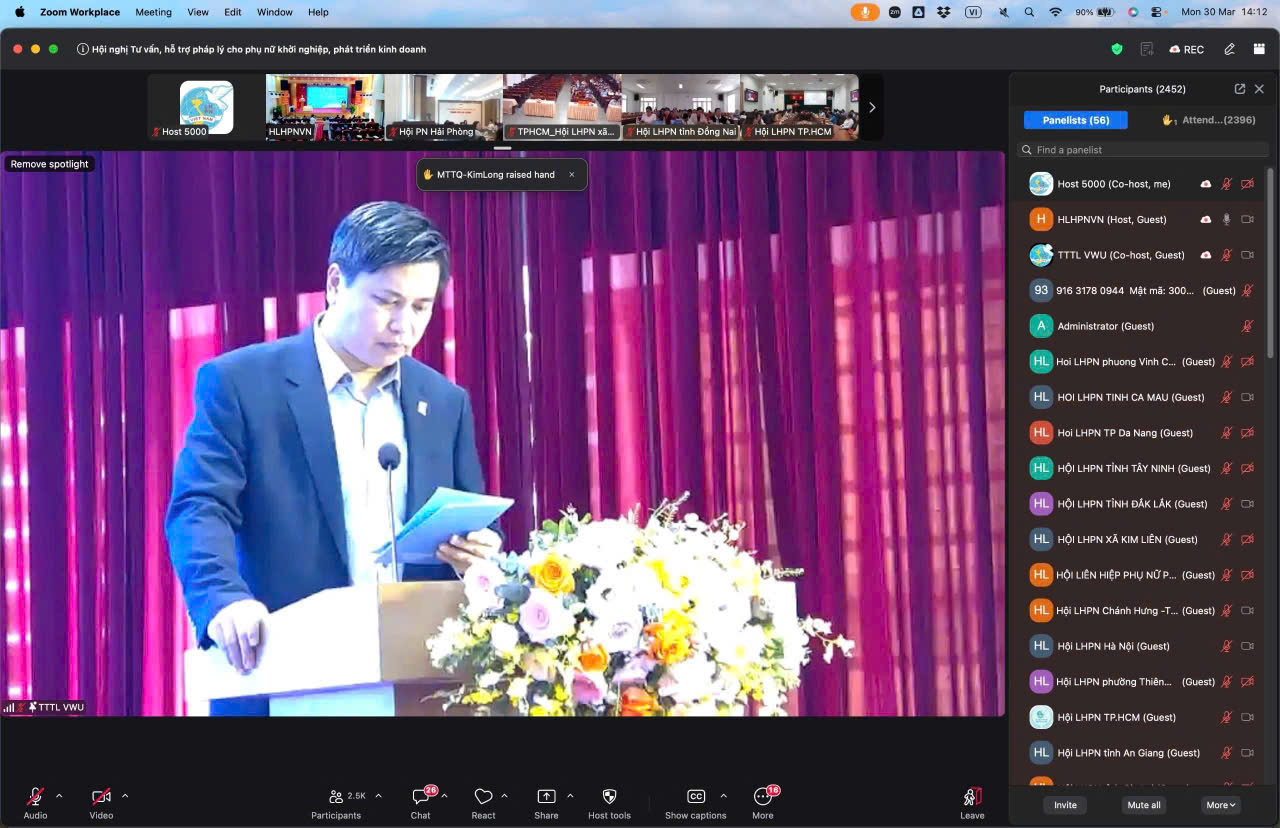Click the Remove spotlight button
This screenshot has height=828, width=1280.
(50, 164)
